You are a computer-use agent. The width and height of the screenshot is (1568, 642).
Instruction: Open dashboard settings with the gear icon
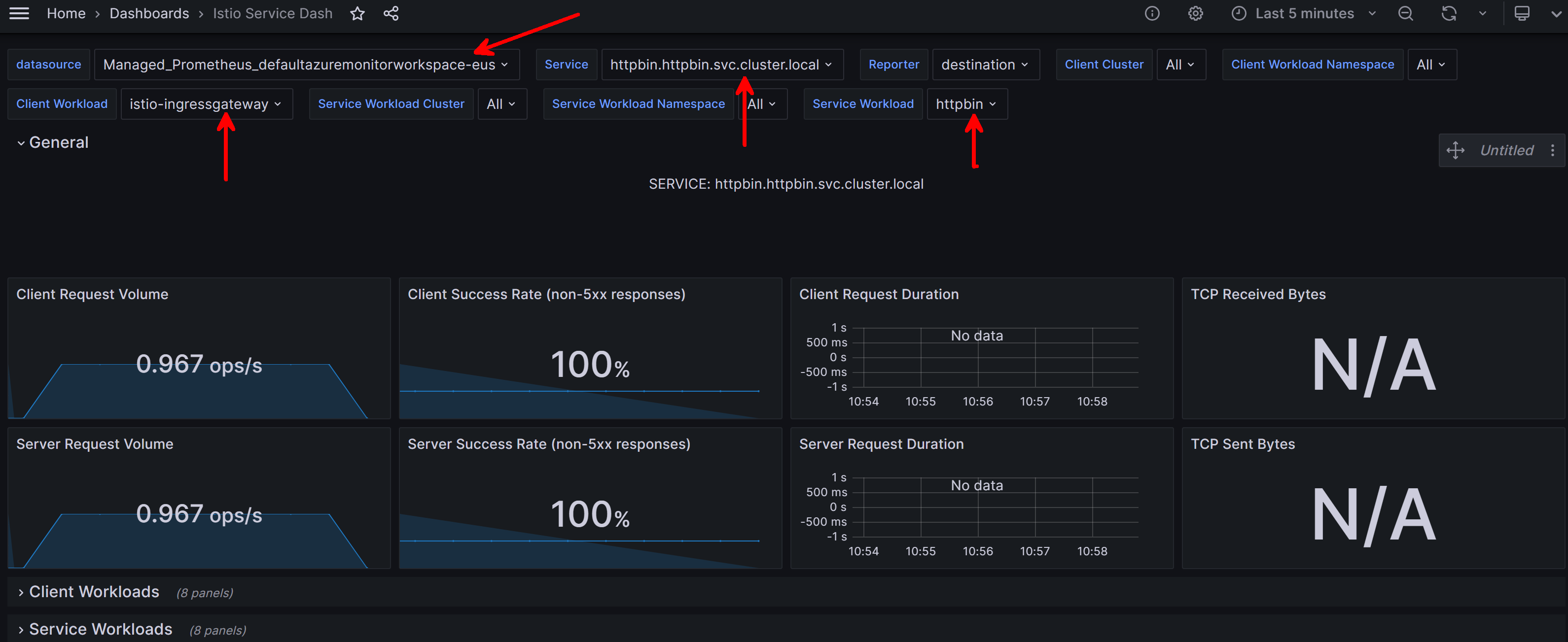pyautogui.click(x=1196, y=13)
